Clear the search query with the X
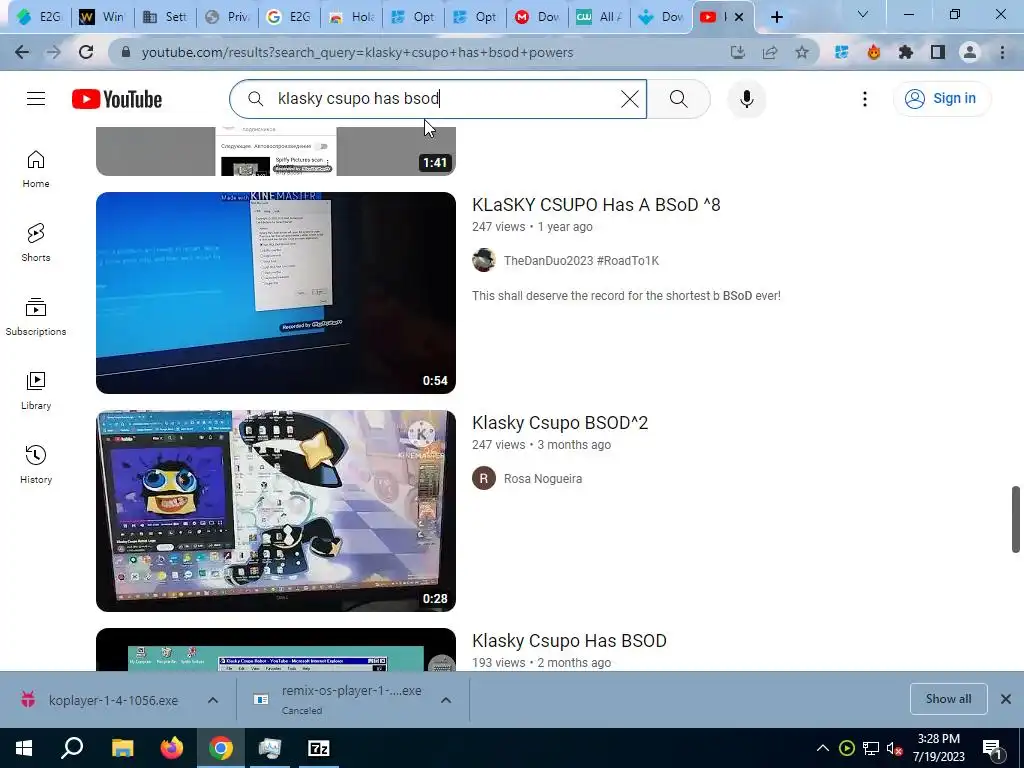 pos(630,99)
